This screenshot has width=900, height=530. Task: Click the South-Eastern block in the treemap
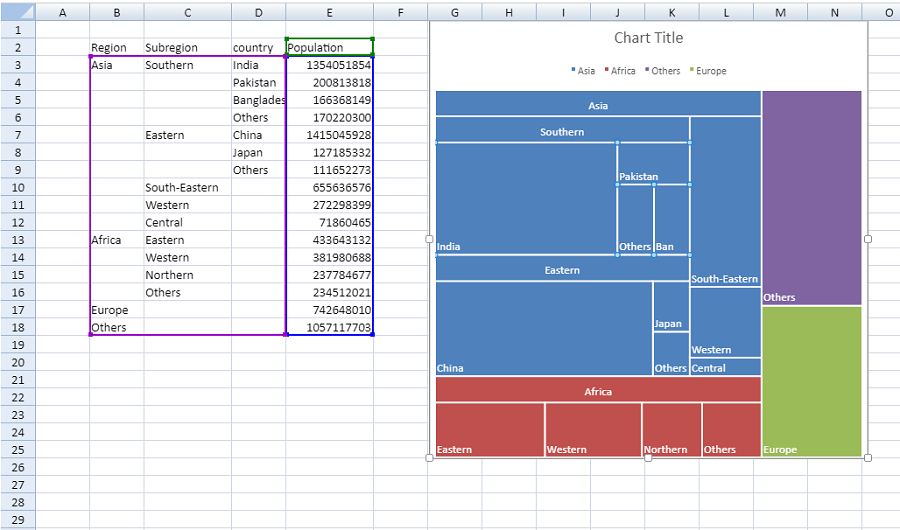point(726,202)
